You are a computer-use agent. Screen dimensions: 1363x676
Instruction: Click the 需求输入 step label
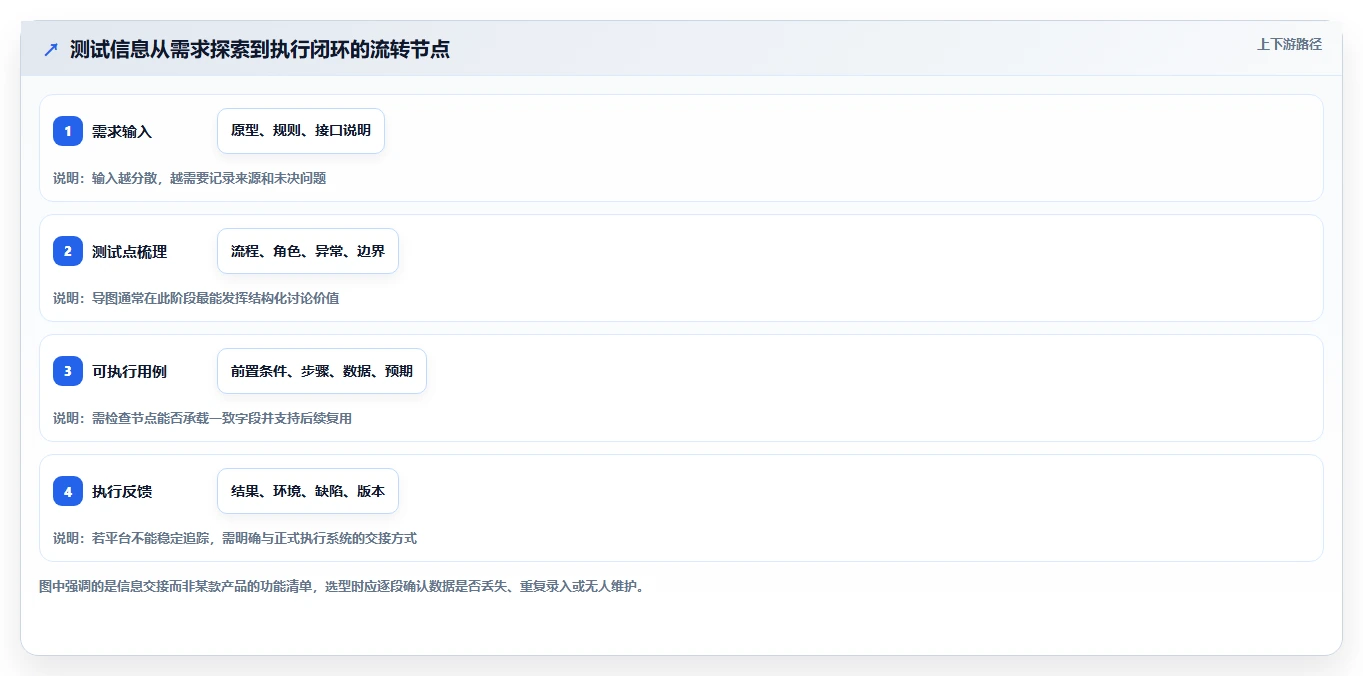[122, 131]
